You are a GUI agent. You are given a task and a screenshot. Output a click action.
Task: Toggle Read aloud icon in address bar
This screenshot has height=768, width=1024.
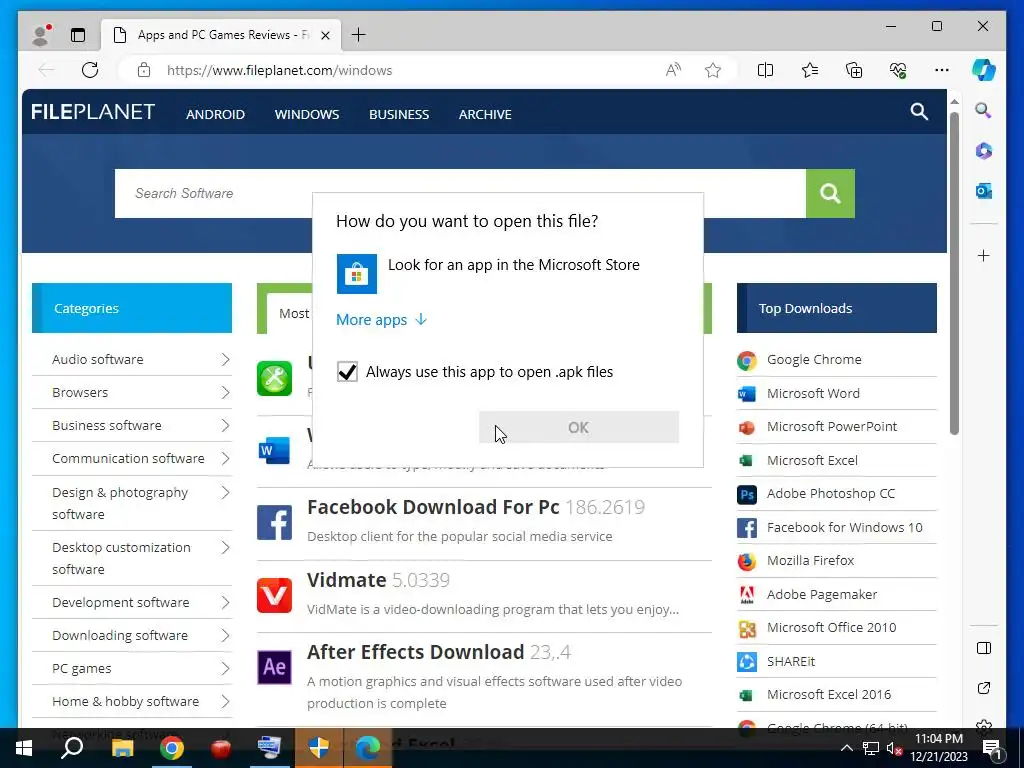pyautogui.click(x=673, y=70)
